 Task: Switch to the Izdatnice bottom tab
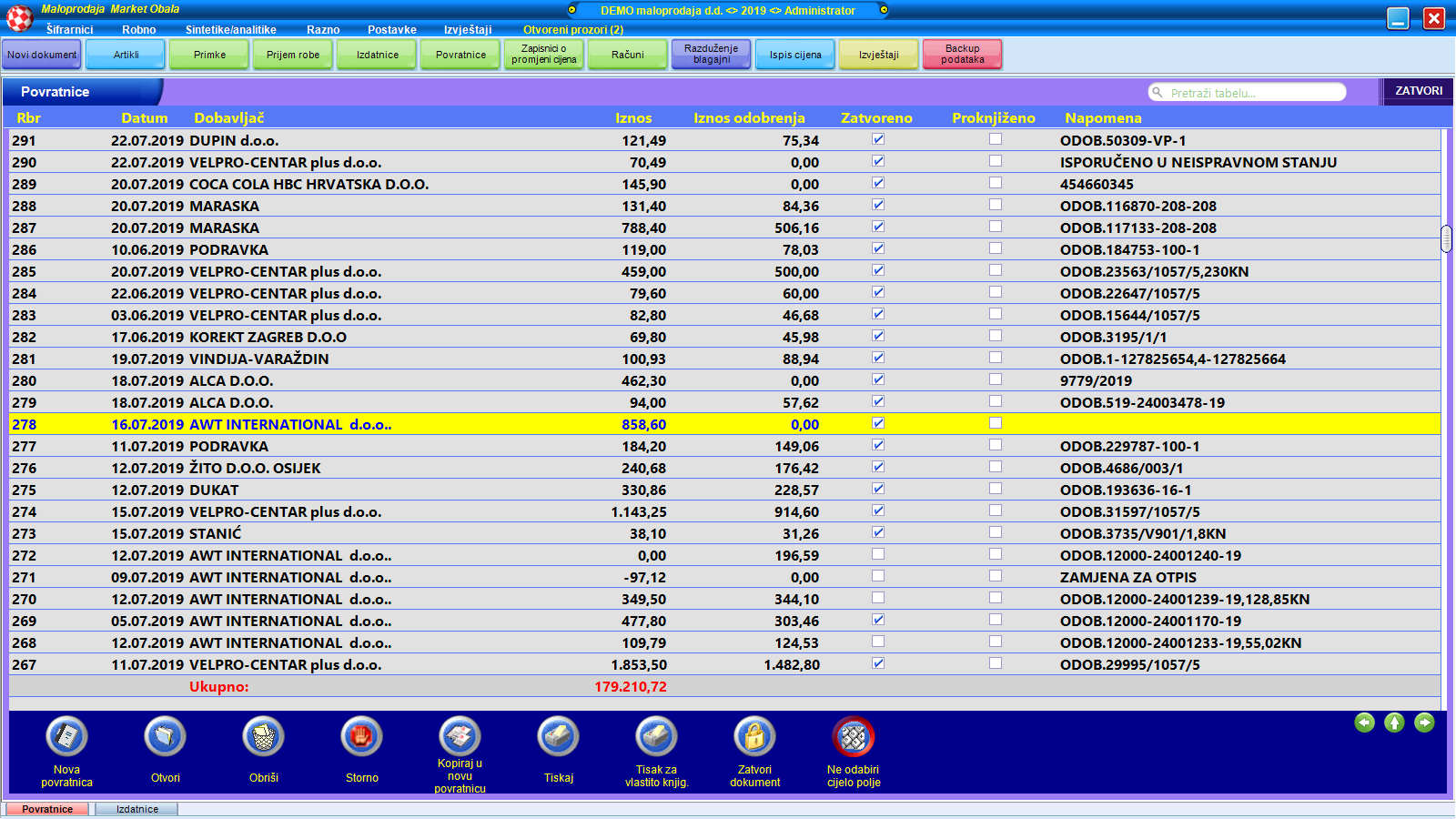click(x=137, y=809)
